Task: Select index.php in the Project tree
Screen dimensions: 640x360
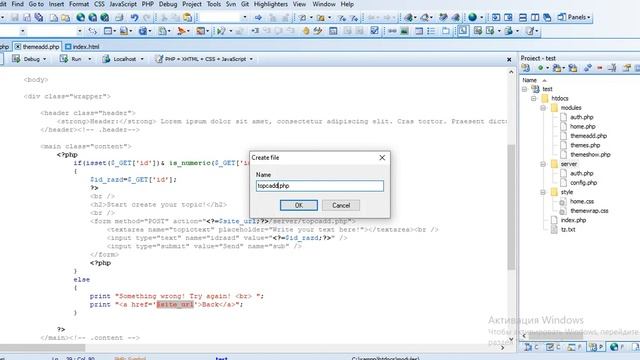Action: coord(573,220)
